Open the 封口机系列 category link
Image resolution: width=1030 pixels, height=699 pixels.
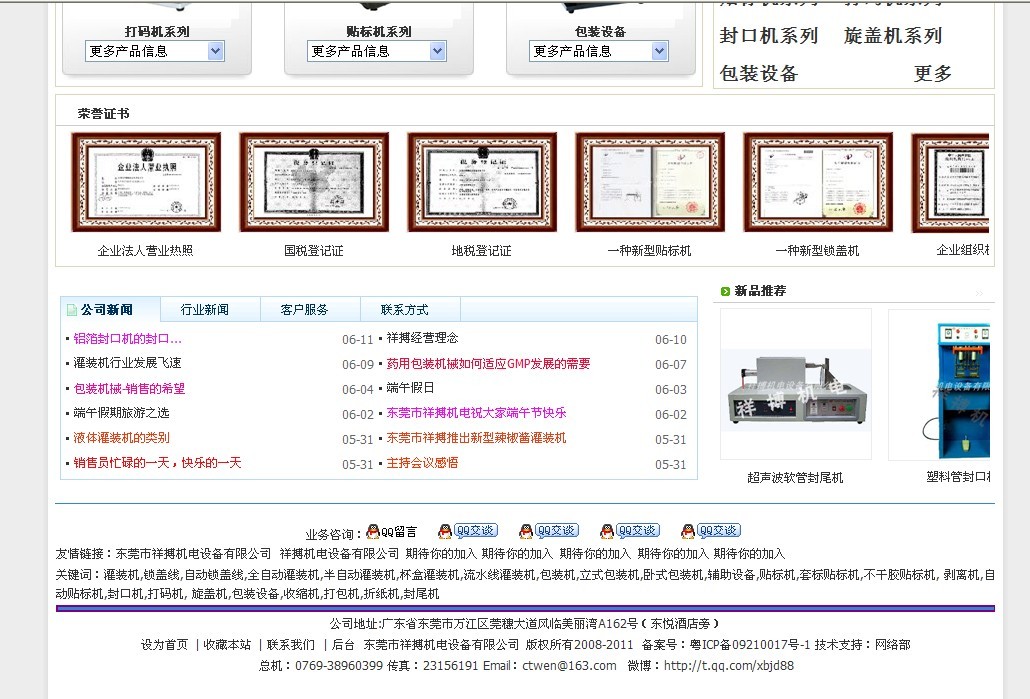point(768,36)
